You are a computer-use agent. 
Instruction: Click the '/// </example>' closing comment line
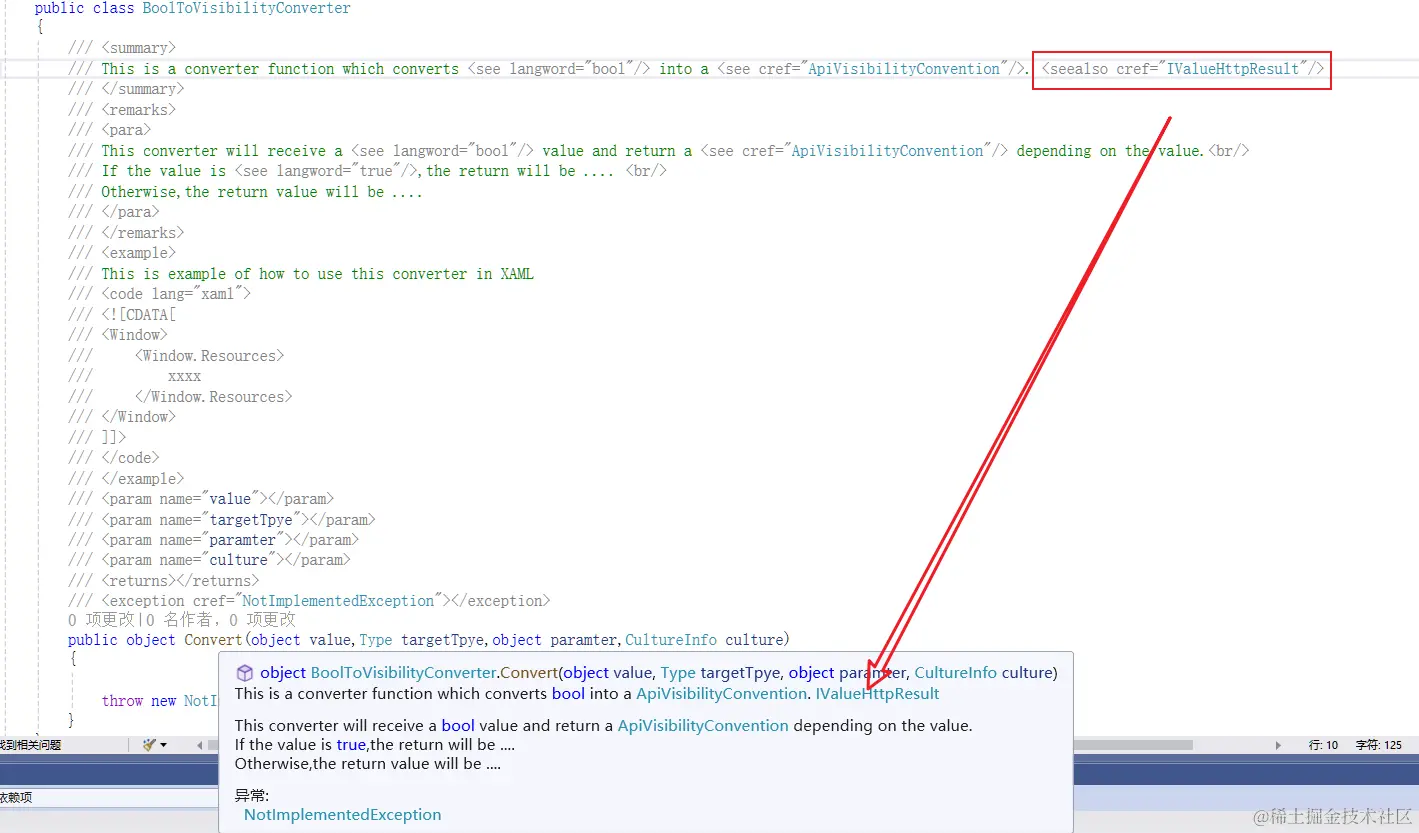(x=126, y=479)
